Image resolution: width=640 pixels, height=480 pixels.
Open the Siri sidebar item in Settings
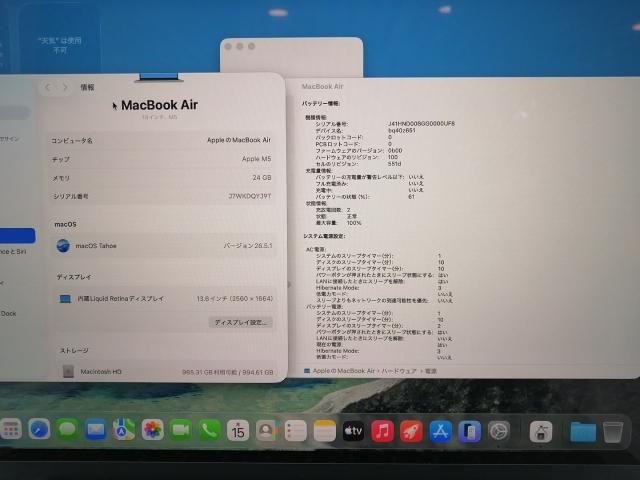tap(13, 251)
